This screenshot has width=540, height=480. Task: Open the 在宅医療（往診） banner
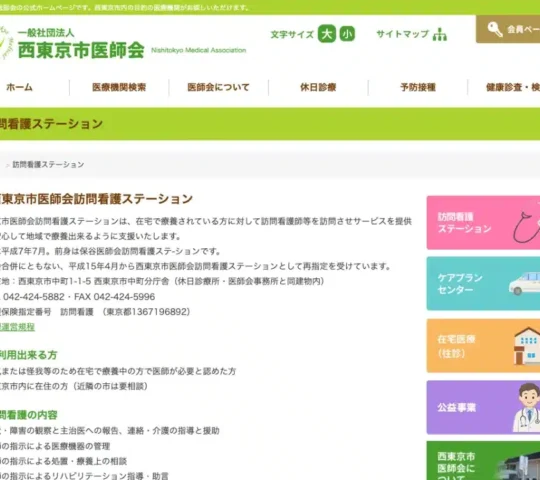[x=483, y=345]
